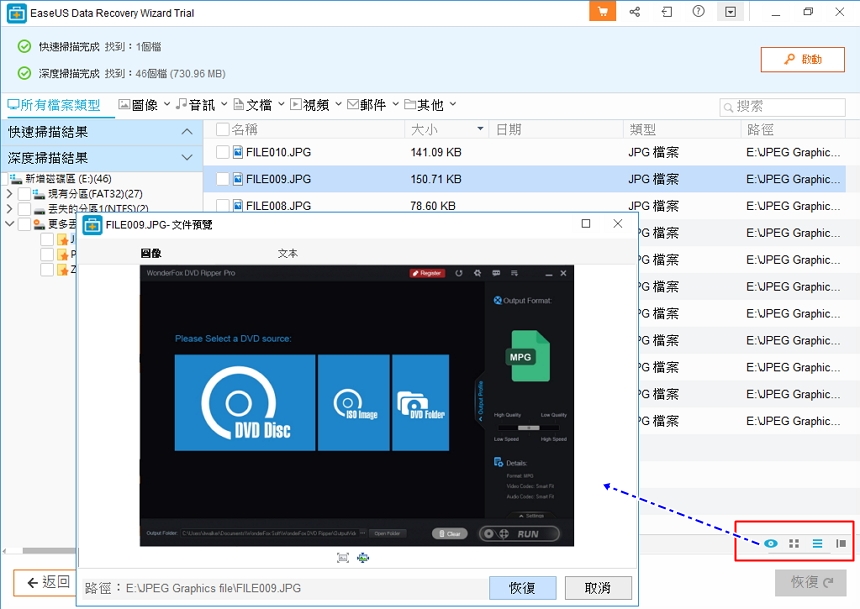Select the 其他 filter tab
The image size is (860, 609).
pyautogui.click(x=424, y=104)
